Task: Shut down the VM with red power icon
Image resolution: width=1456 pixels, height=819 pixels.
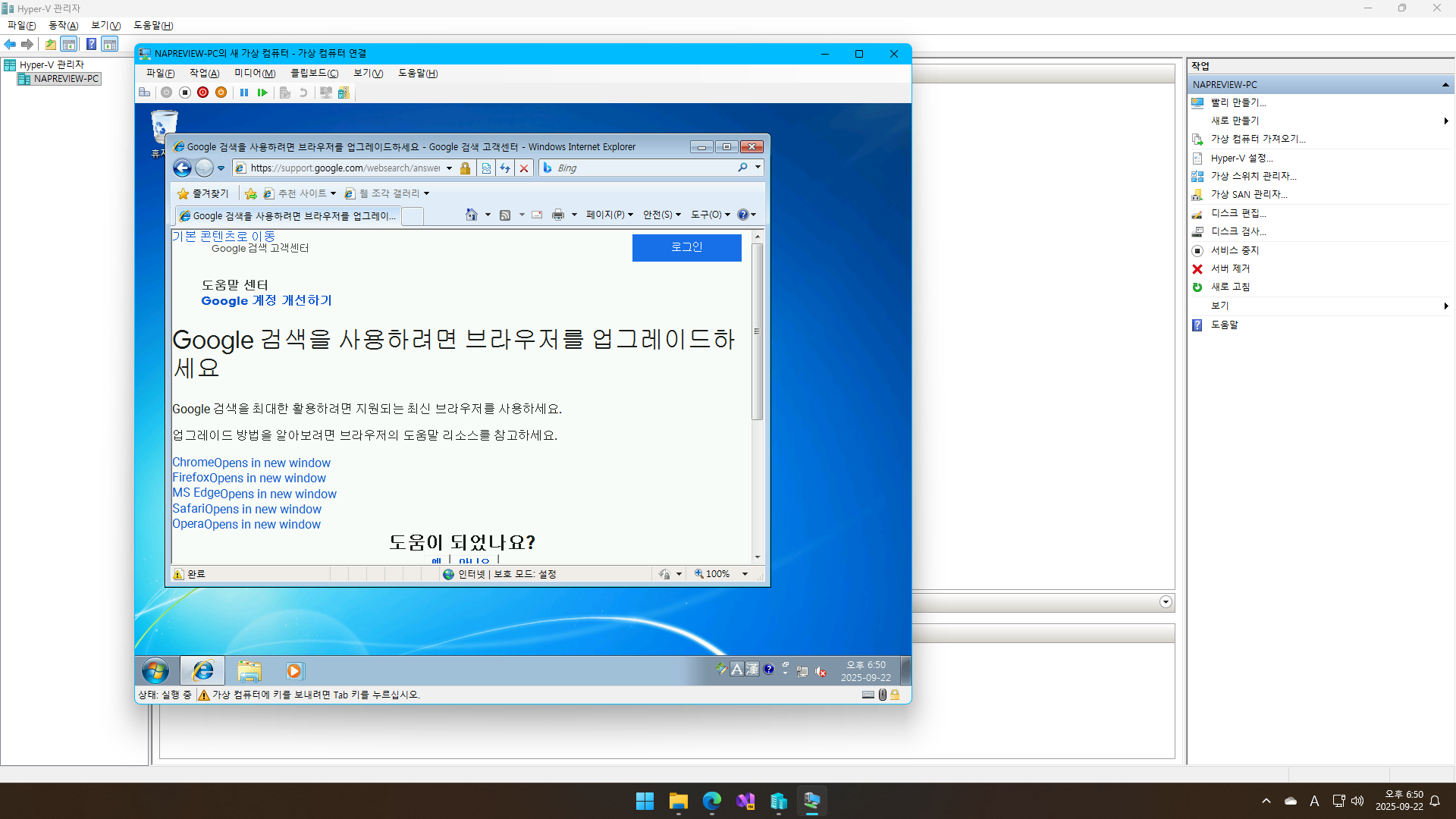Action: pyautogui.click(x=202, y=93)
